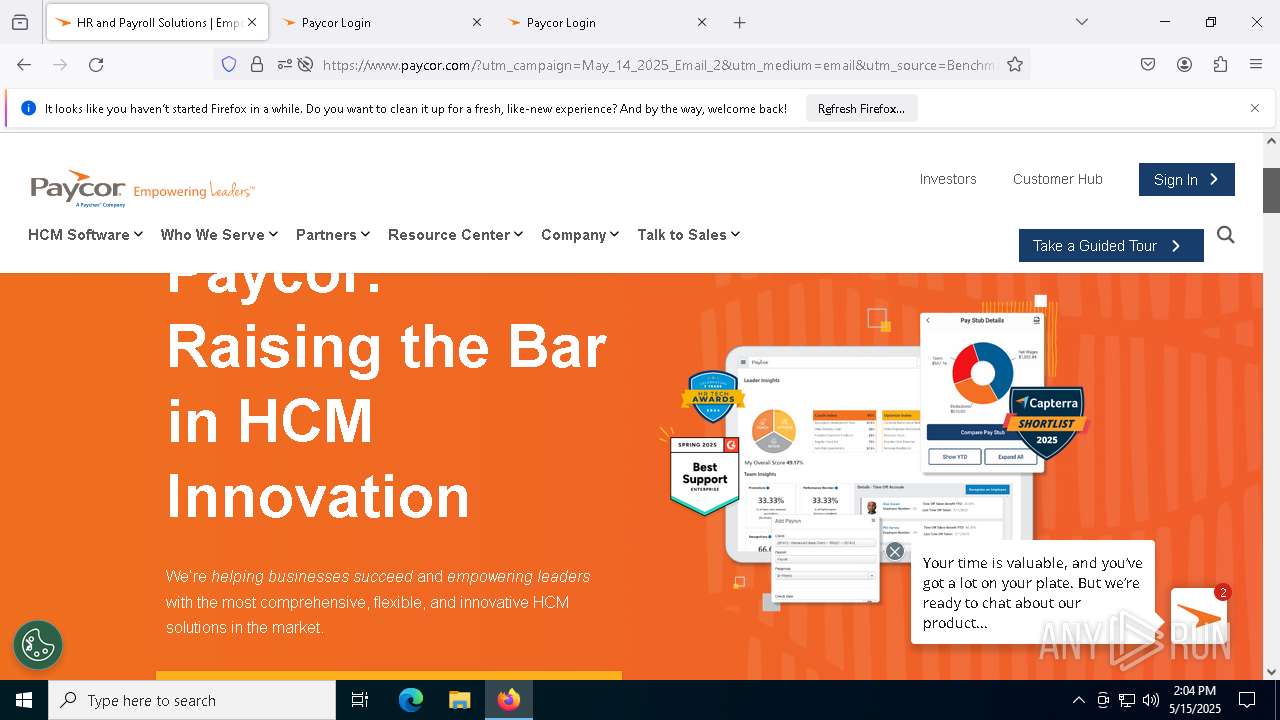This screenshot has width=1280, height=720.
Task: Launch Microsoft Edge from taskbar
Action: click(x=411, y=700)
